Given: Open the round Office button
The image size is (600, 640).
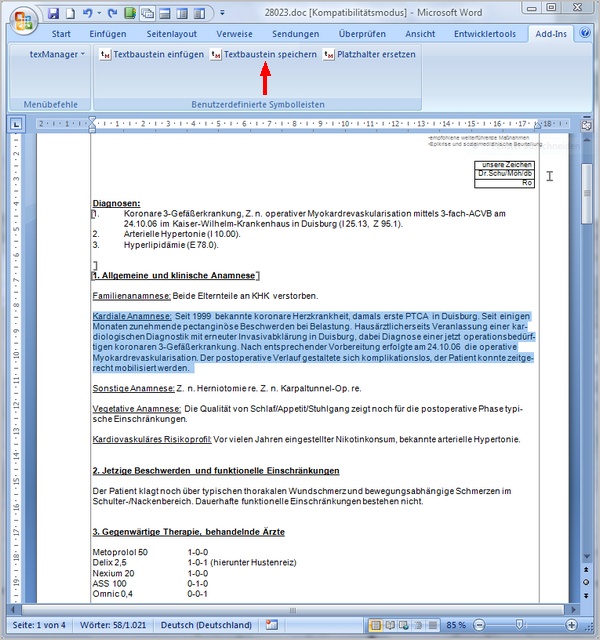Looking at the screenshot, I should [24, 20].
